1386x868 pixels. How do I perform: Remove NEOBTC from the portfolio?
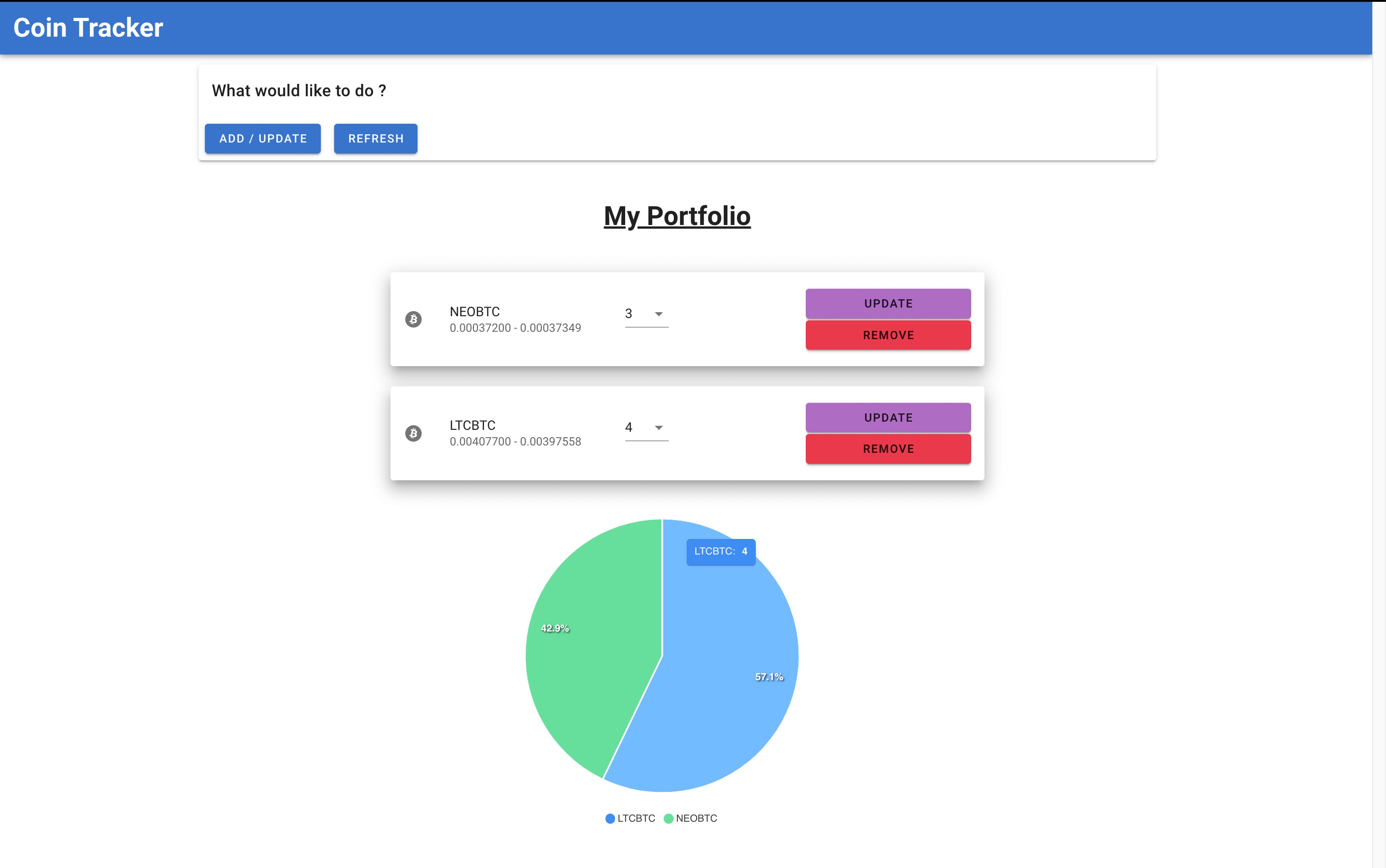click(x=888, y=335)
